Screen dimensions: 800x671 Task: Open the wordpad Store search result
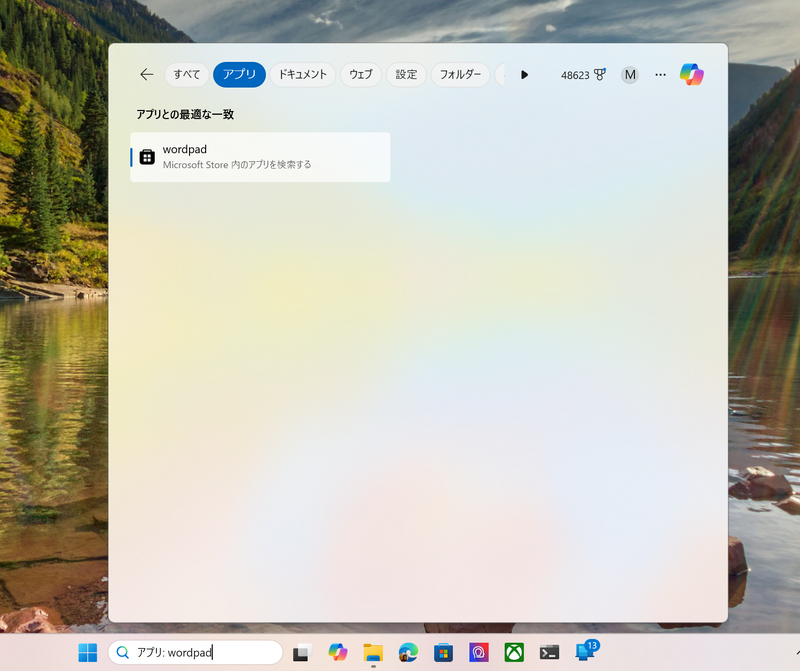pyautogui.click(x=259, y=157)
